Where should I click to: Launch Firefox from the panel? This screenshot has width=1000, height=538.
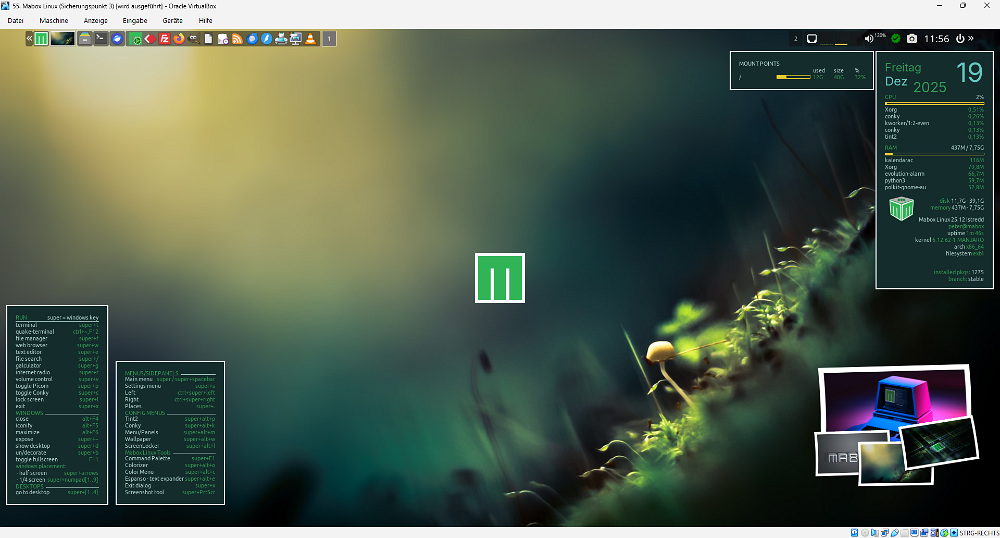[179, 39]
